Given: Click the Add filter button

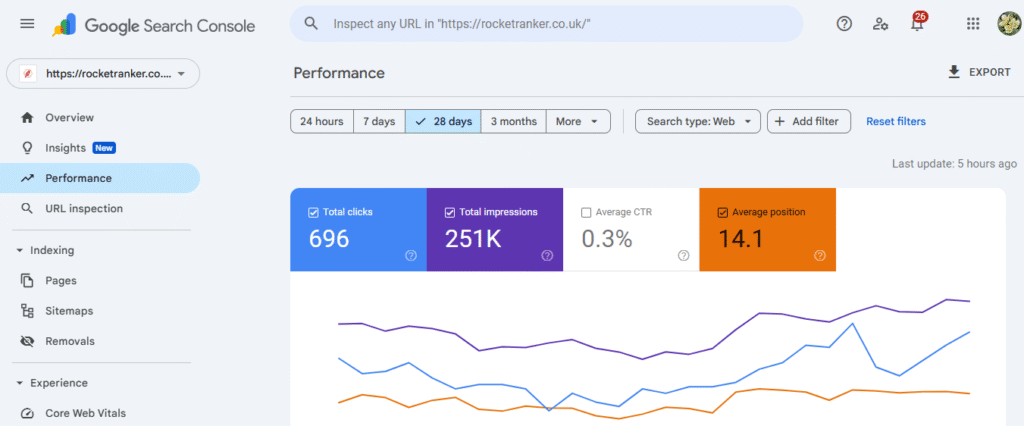Looking at the screenshot, I should tap(808, 122).
